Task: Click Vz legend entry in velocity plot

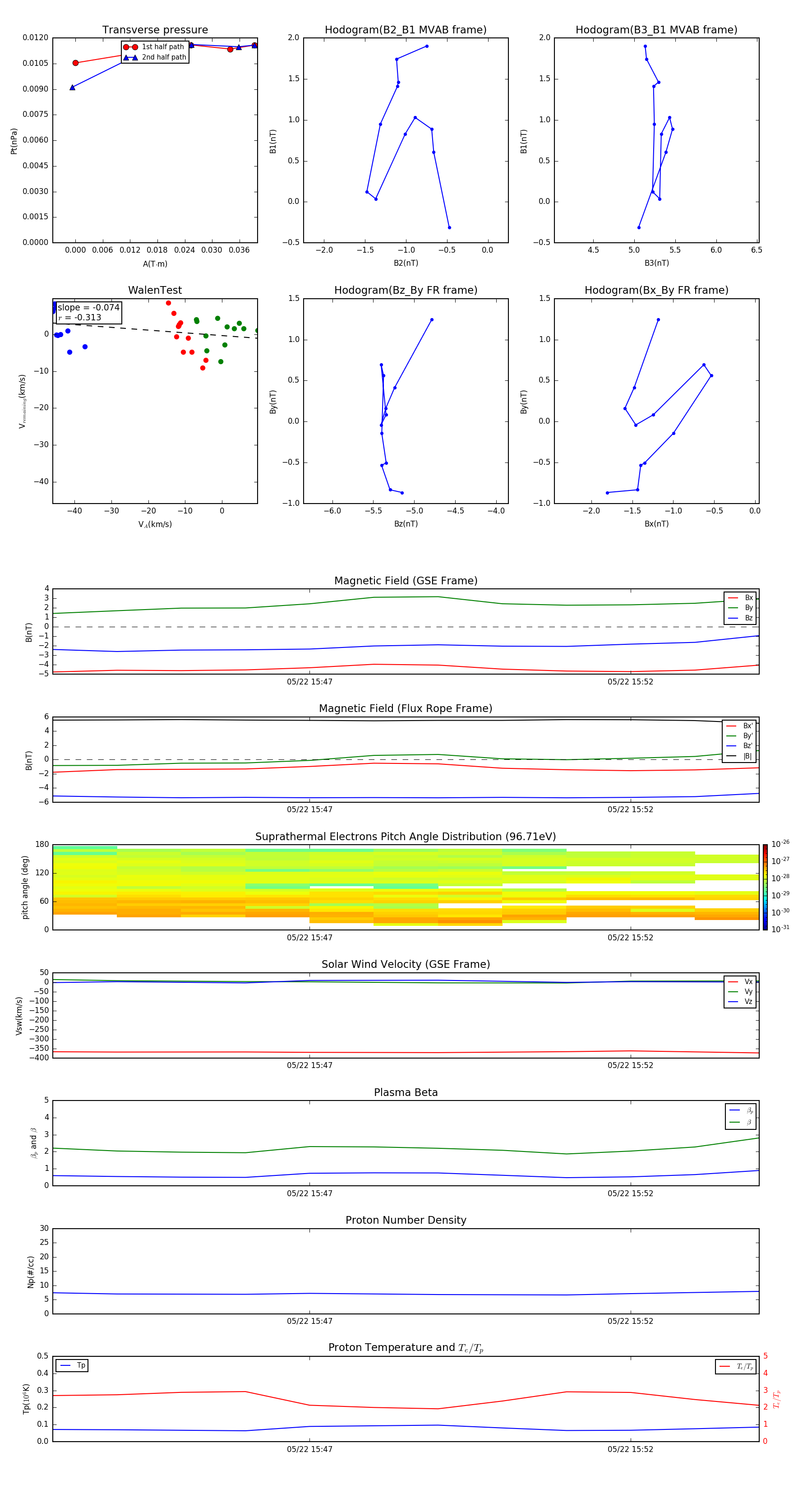Action: tap(740, 1002)
